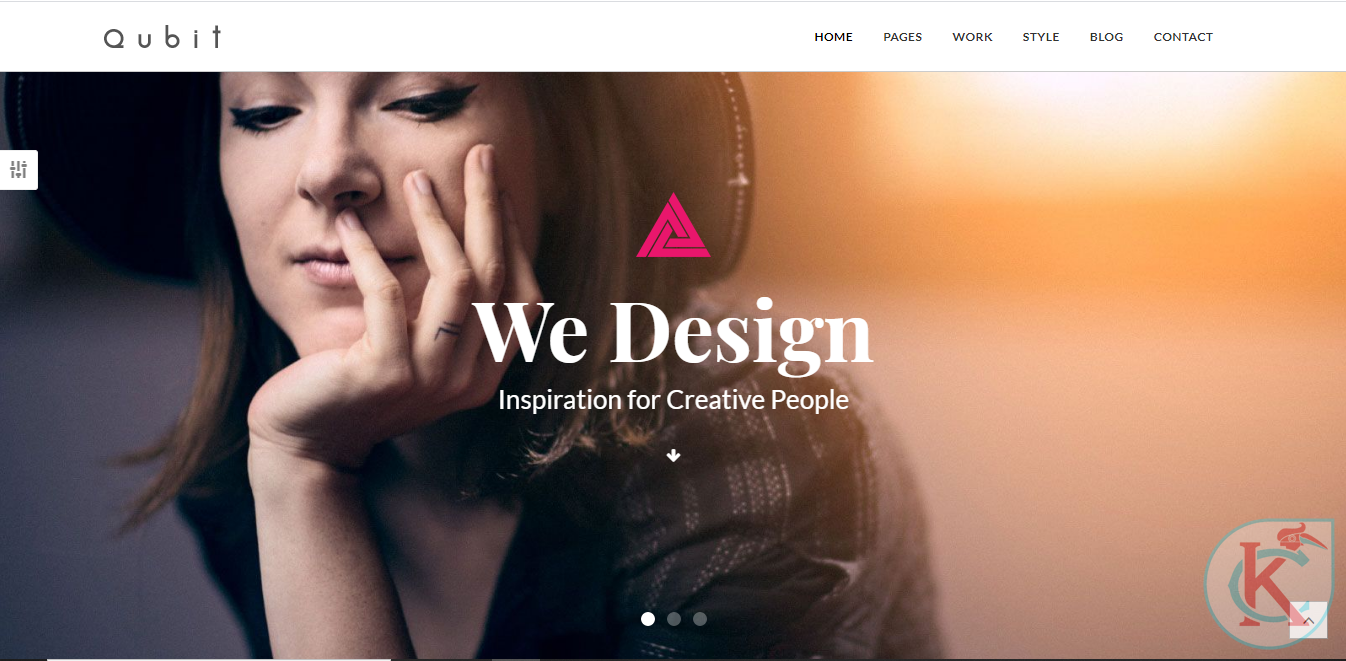1346x661 pixels.
Task: Go to the BLOG menu item
Action: click(x=1106, y=37)
